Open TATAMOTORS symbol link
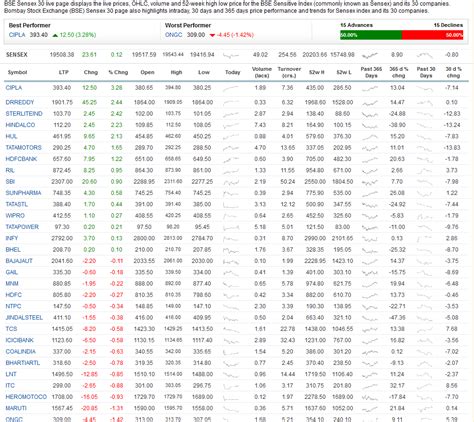The width and height of the screenshot is (474, 422). coord(24,148)
